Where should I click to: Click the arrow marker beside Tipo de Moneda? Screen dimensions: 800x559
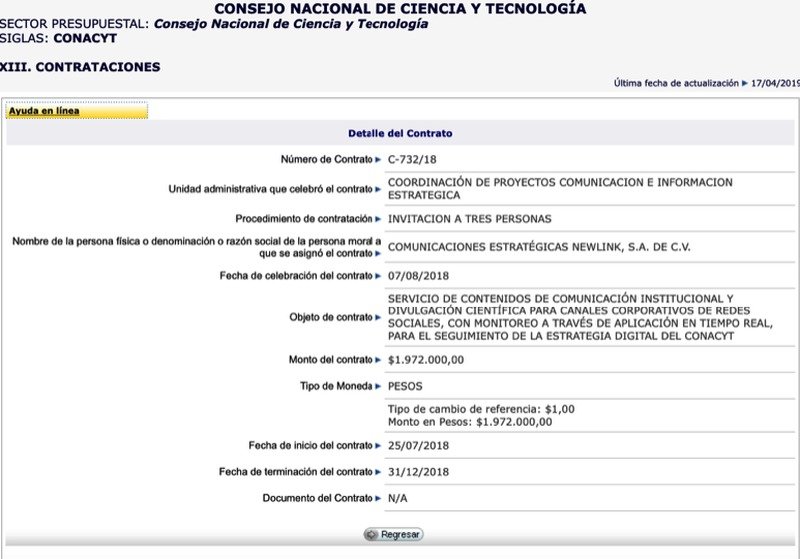[378, 386]
